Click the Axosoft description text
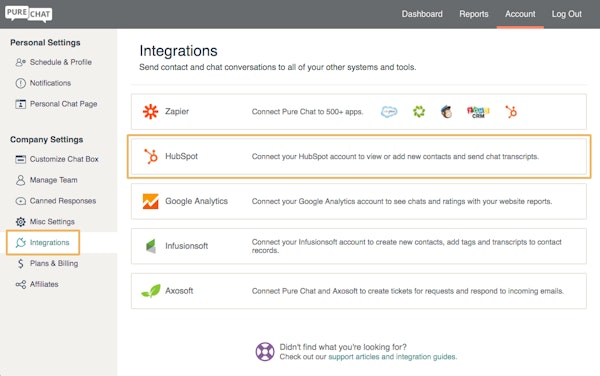 click(408, 291)
